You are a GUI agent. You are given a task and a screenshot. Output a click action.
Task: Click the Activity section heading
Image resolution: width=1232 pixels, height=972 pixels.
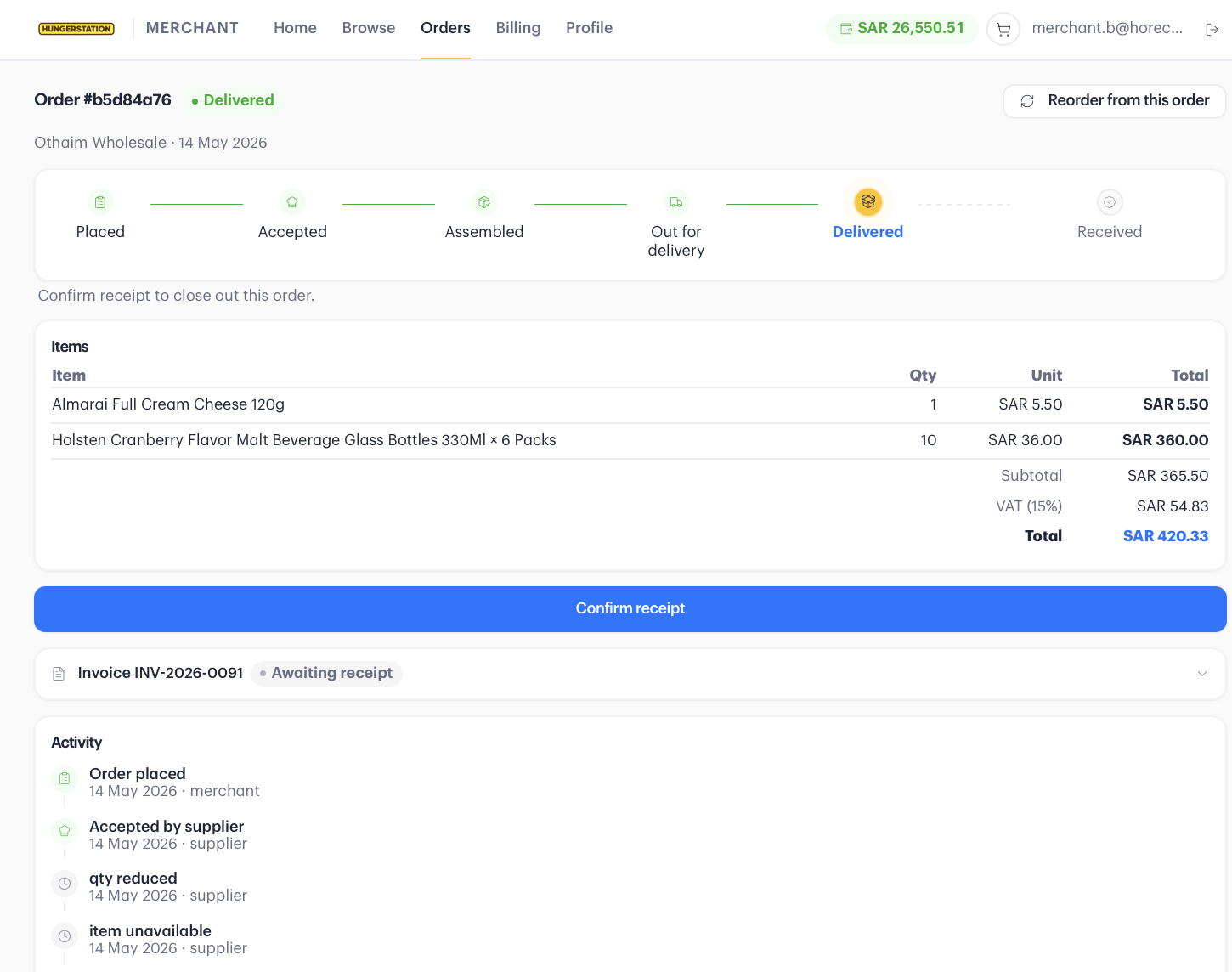tap(76, 743)
